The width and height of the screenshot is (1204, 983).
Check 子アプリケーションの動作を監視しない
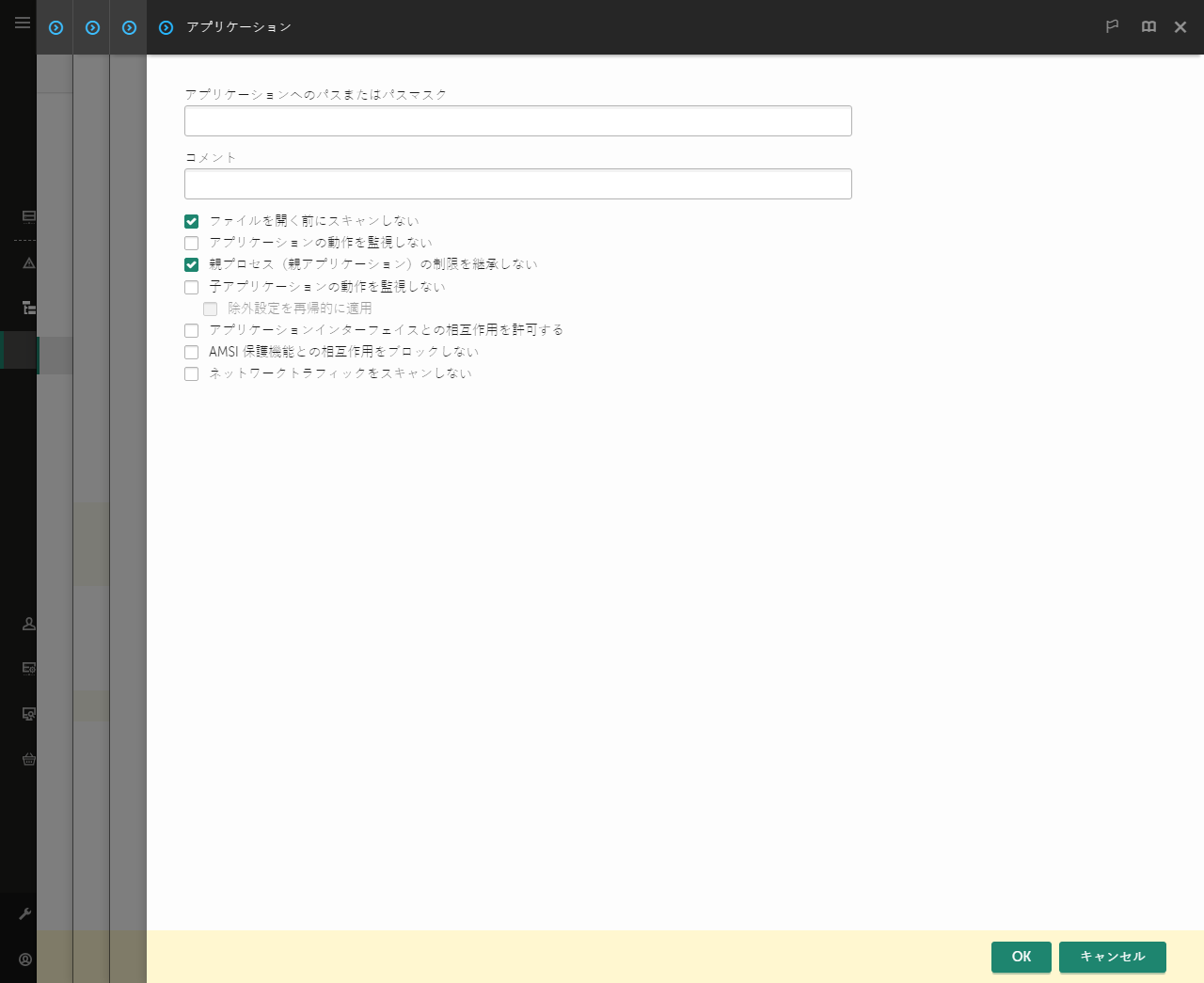coord(191,287)
